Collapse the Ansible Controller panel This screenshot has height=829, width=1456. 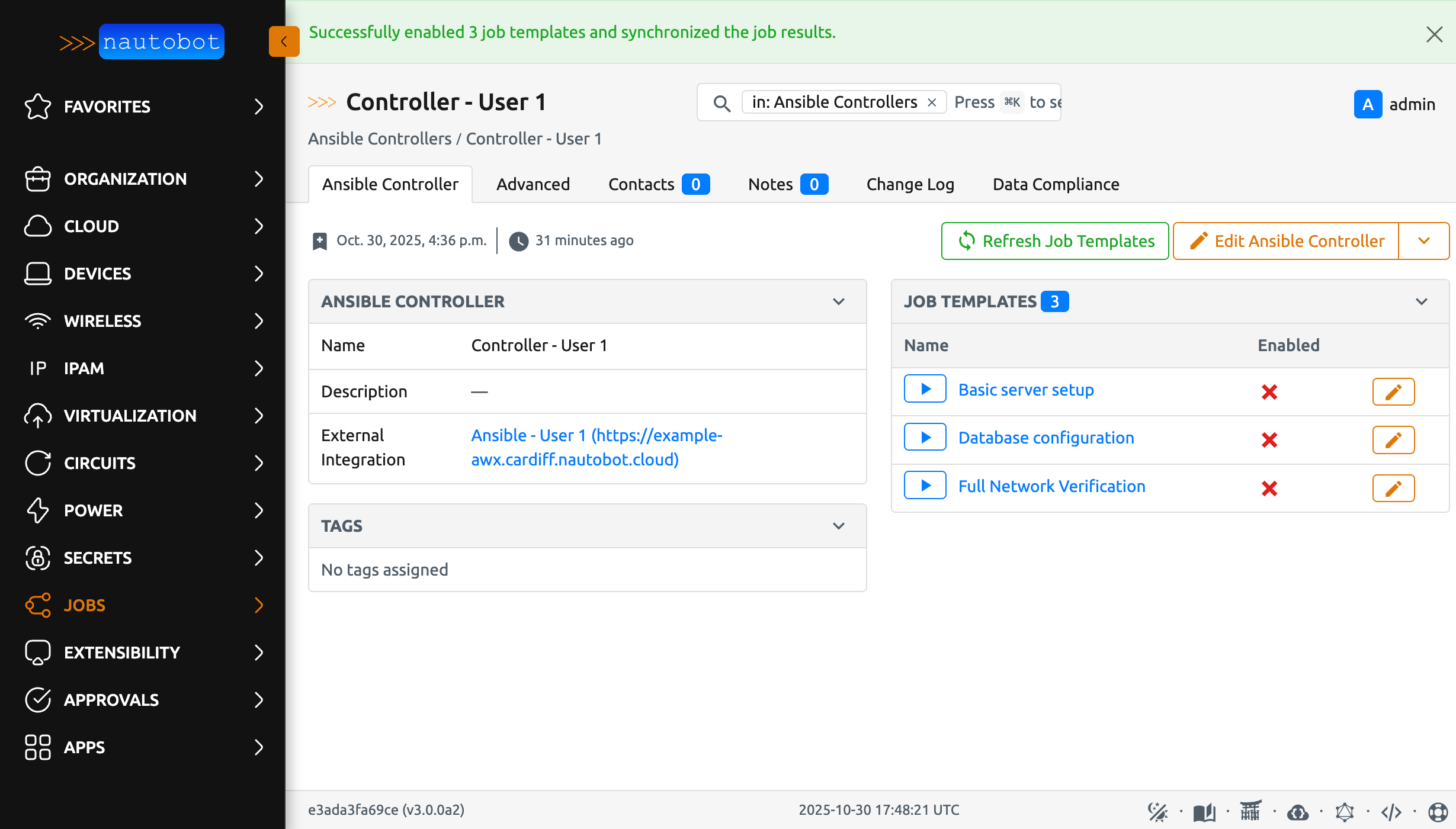pos(839,301)
